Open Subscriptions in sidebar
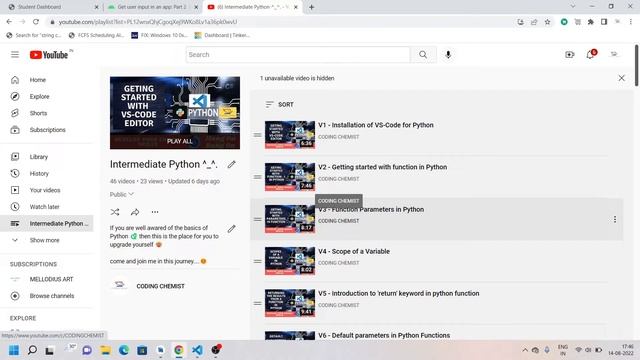Image resolution: width=640 pixels, height=360 pixels. [x=47, y=130]
